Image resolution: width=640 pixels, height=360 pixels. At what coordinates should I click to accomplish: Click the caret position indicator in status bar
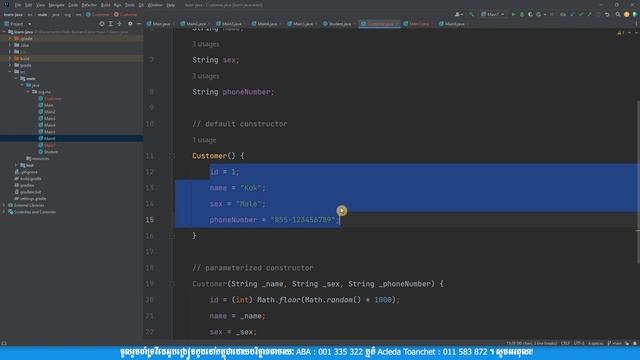coord(531,343)
